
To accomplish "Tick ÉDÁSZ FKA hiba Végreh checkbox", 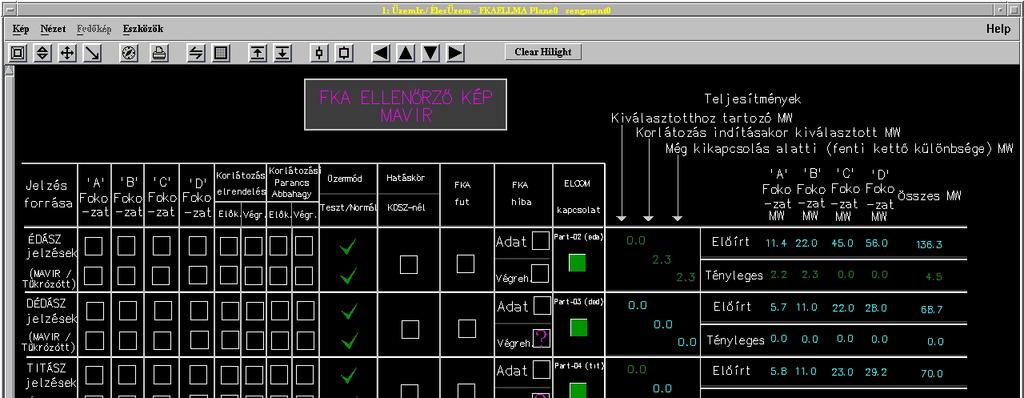I will point(539,273).
